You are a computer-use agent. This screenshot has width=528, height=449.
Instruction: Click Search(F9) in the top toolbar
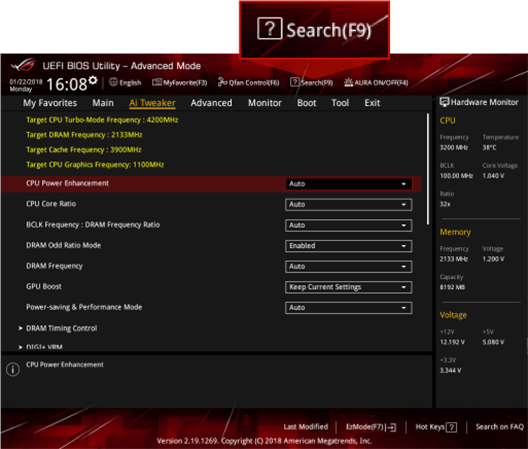point(311,83)
